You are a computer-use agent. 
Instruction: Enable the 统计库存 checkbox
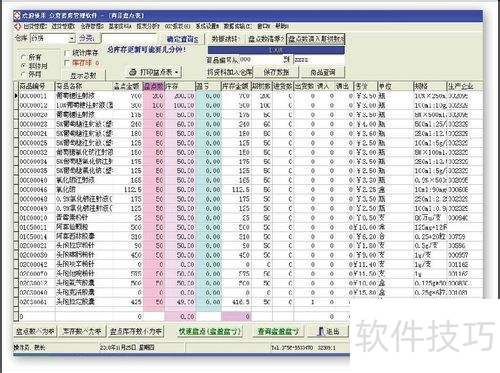pyautogui.click(x=67, y=53)
